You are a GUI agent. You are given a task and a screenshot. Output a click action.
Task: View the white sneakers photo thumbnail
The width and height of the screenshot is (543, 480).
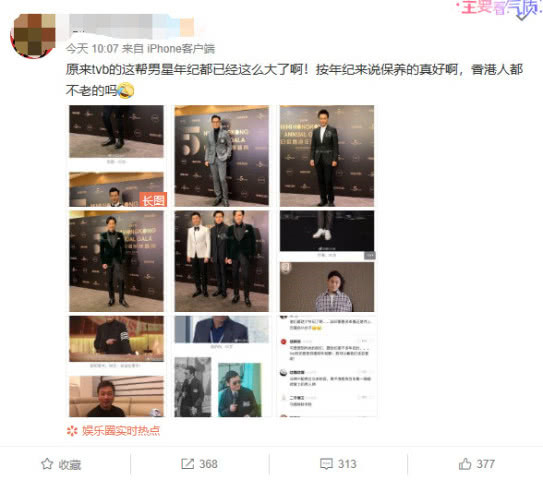(x=327, y=231)
